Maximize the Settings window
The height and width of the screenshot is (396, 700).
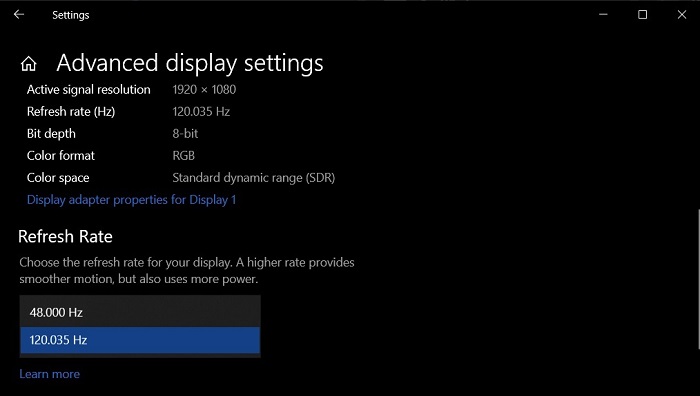pyautogui.click(x=642, y=15)
